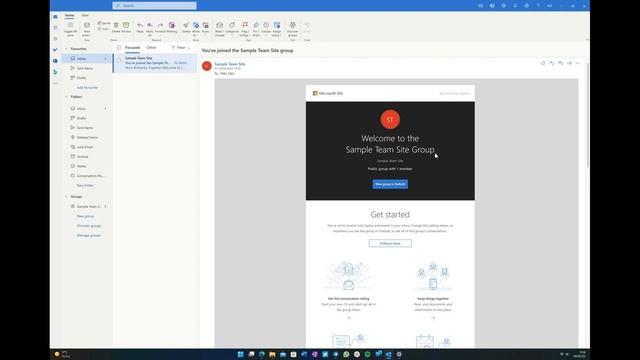Click Discover groups link in sidebar
Screen dimensions: 640x360
pos(89,226)
